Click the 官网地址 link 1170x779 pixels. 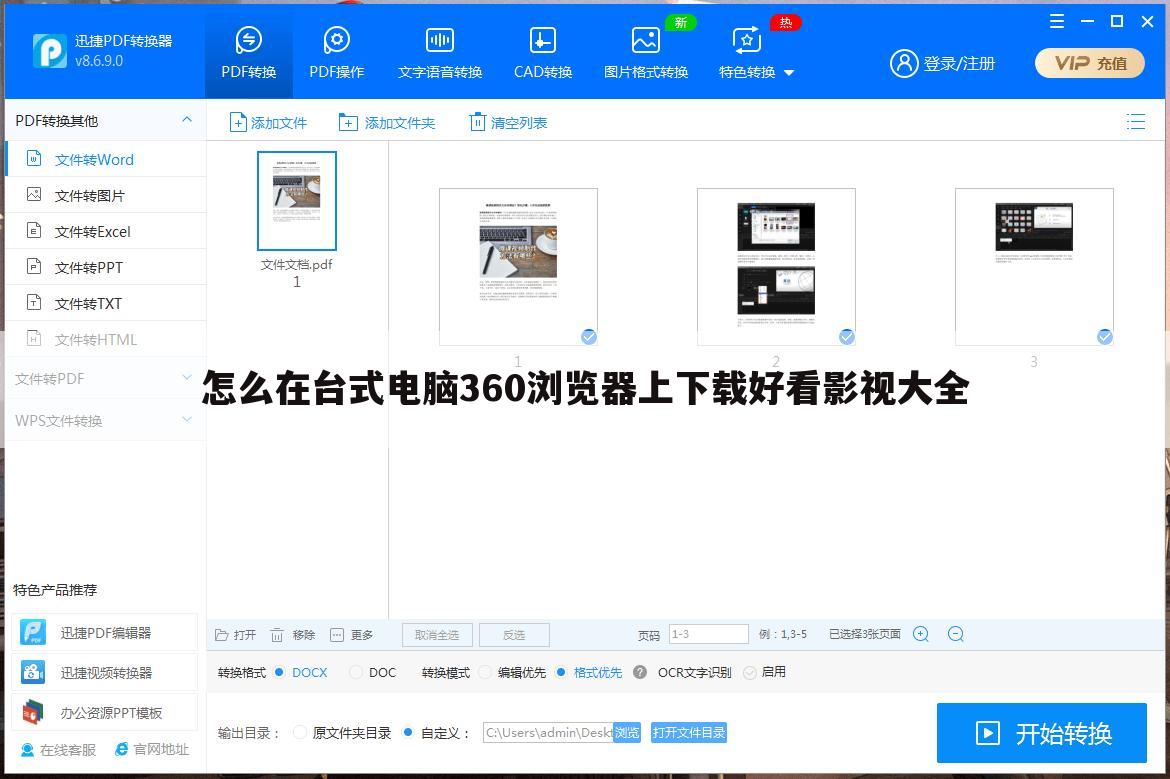click(152, 750)
